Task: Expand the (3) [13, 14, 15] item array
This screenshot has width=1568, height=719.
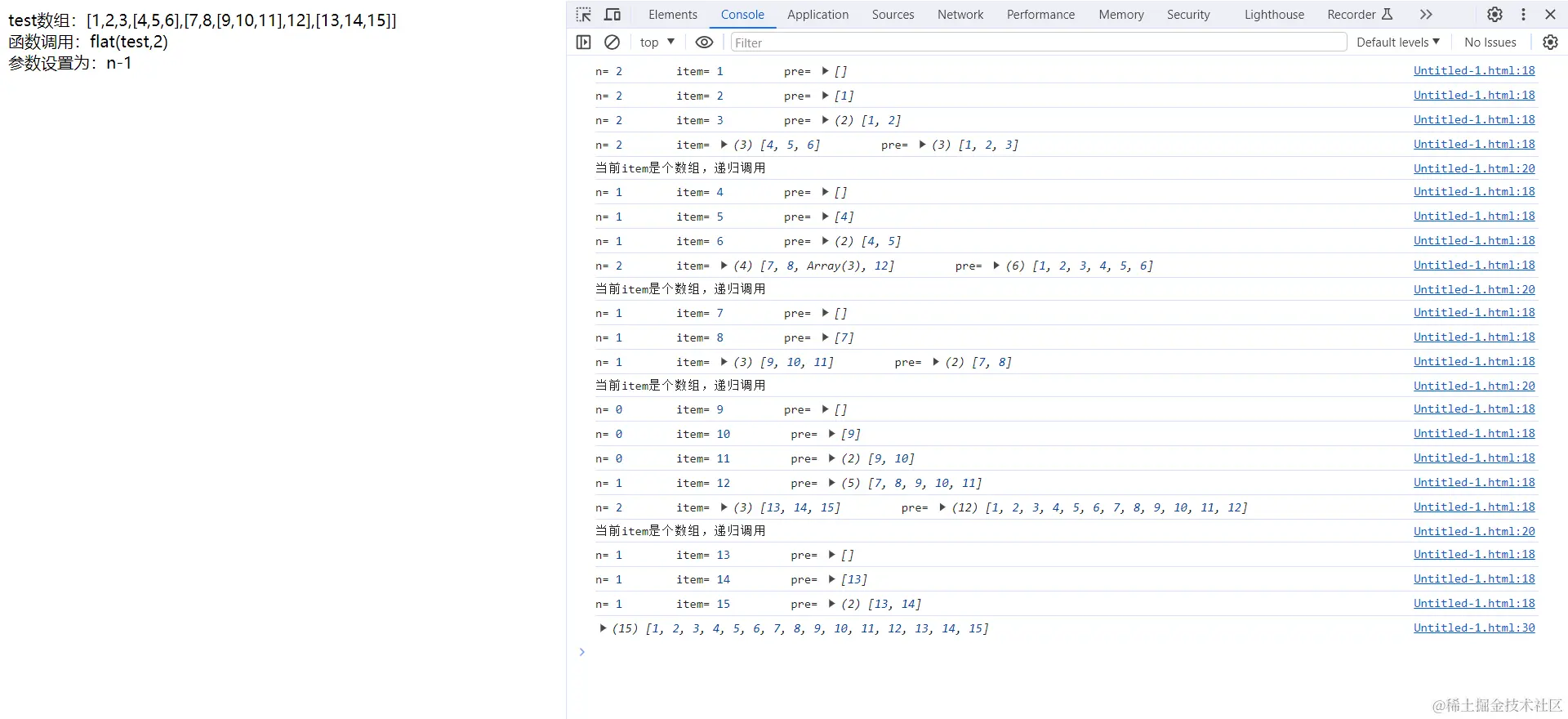Action: pos(724,507)
